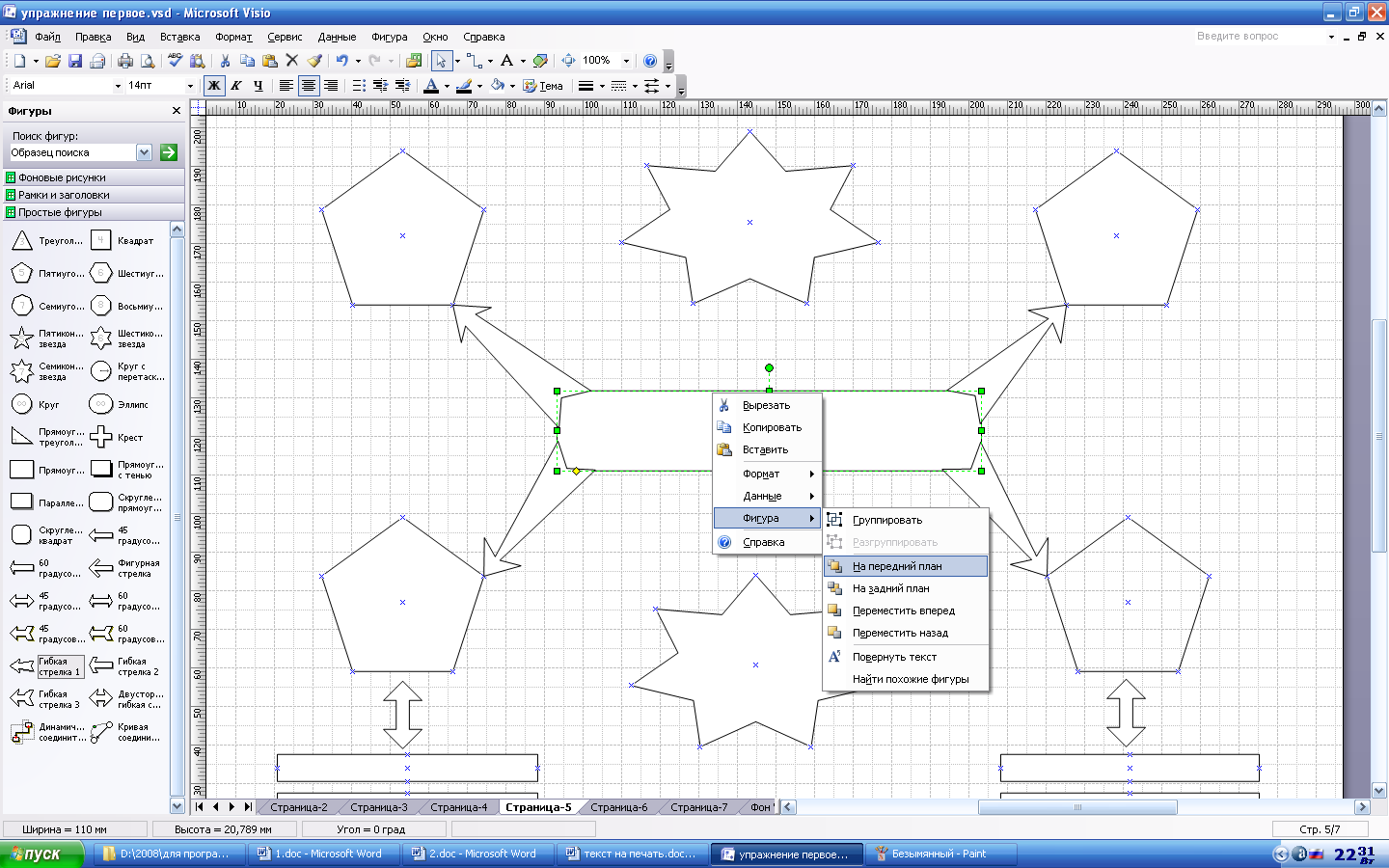Click the New document icon
The width and height of the screenshot is (1389, 868).
(19, 61)
